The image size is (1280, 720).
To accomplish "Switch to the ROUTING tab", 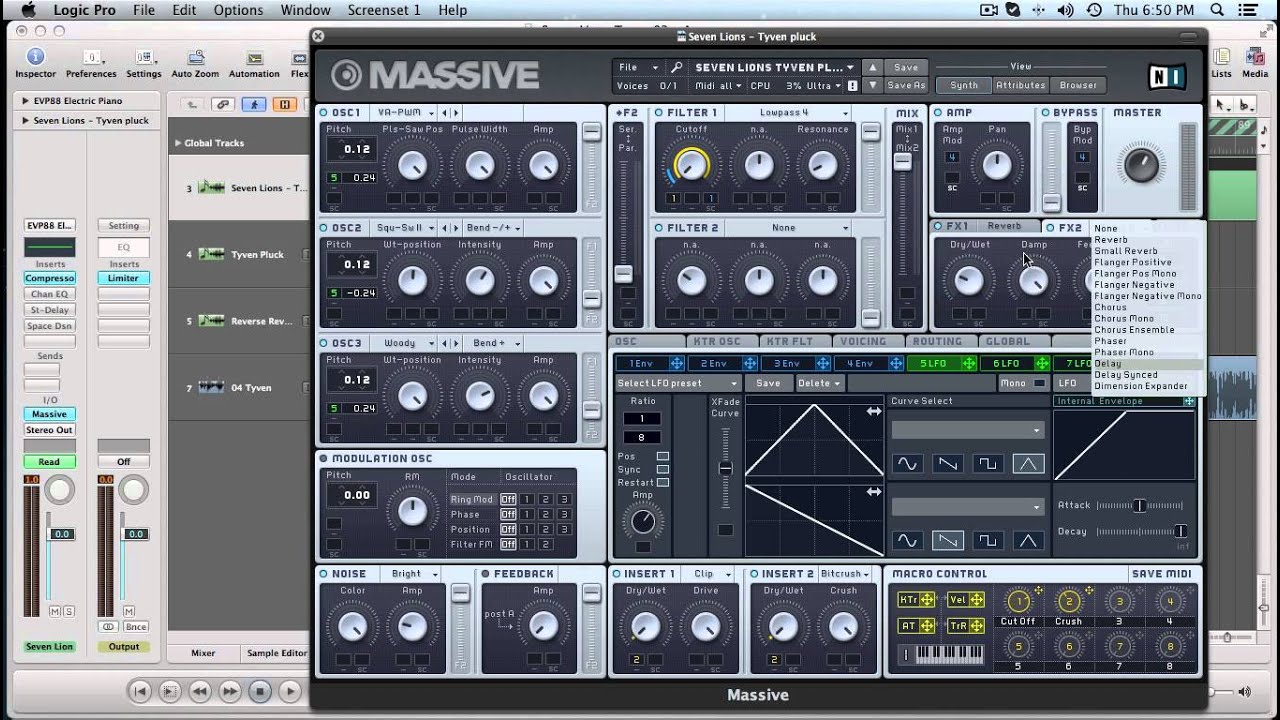I will 937,342.
